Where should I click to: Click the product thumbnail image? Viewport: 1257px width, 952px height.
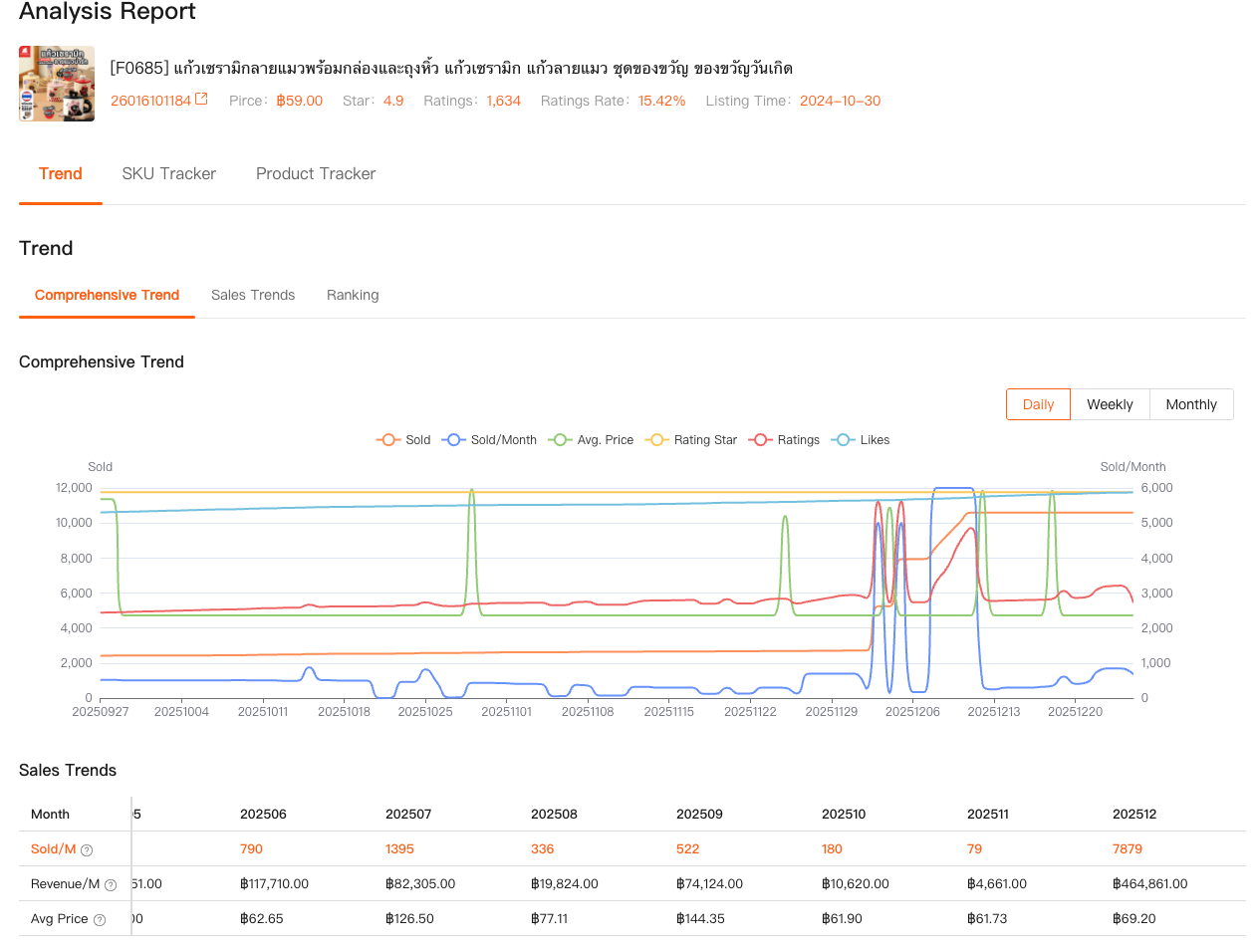coord(57,84)
